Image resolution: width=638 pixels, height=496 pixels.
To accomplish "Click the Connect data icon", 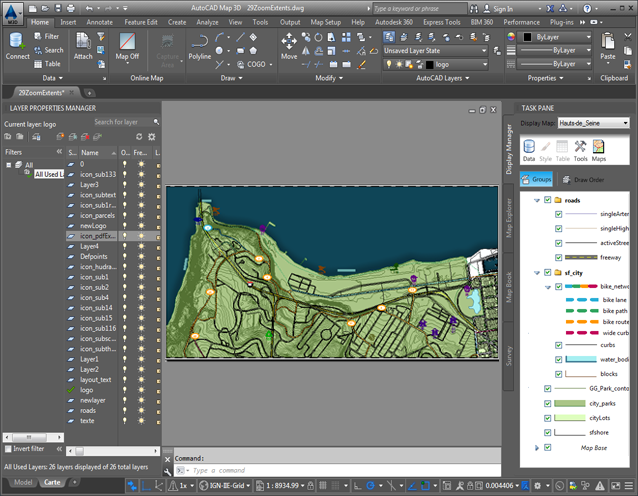I will (x=17, y=45).
